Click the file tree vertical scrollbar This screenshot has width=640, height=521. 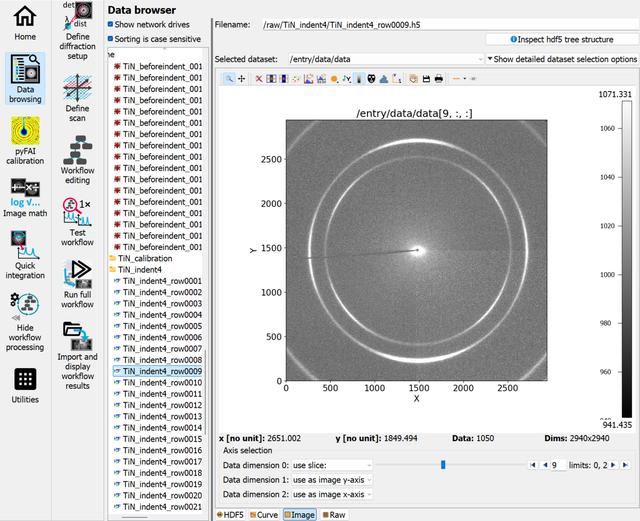click(x=205, y=392)
